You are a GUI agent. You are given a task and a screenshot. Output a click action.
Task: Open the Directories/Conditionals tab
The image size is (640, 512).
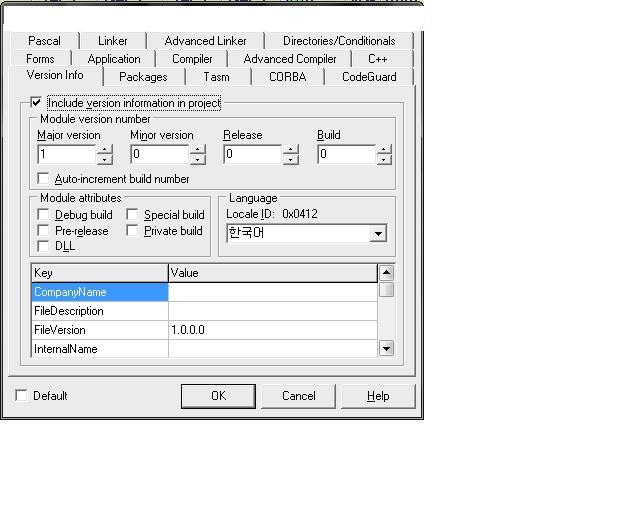339,41
